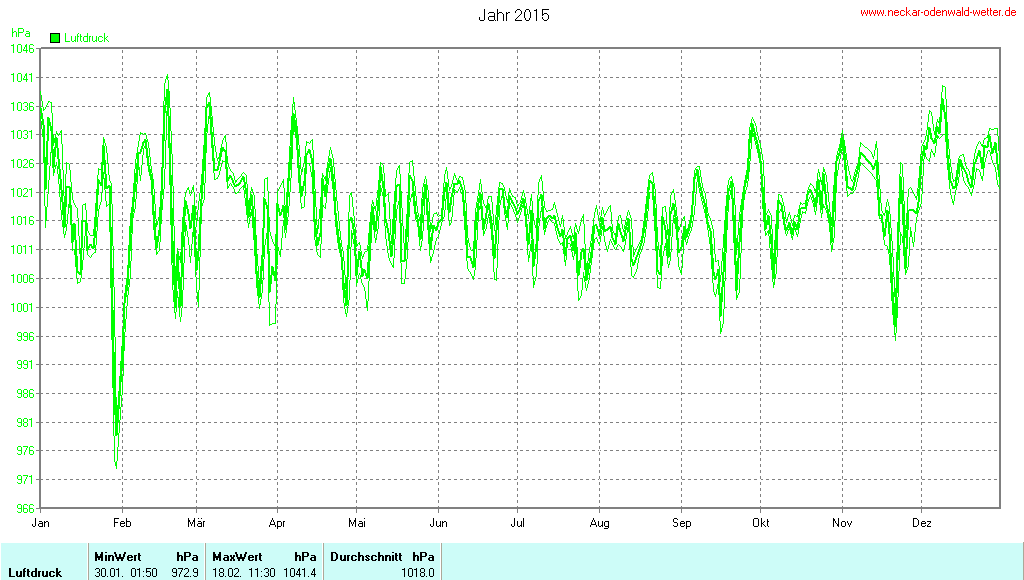This screenshot has width=1024, height=580.
Task: Click the MaxWert column header
Action: click(x=238, y=556)
